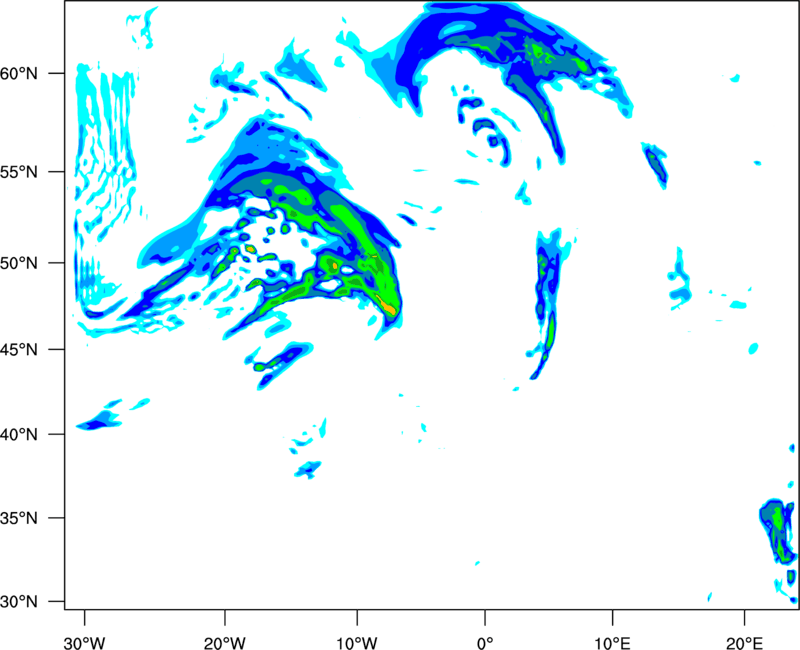
Task: Click the 45°N latitude axis label
Action: pos(19,349)
